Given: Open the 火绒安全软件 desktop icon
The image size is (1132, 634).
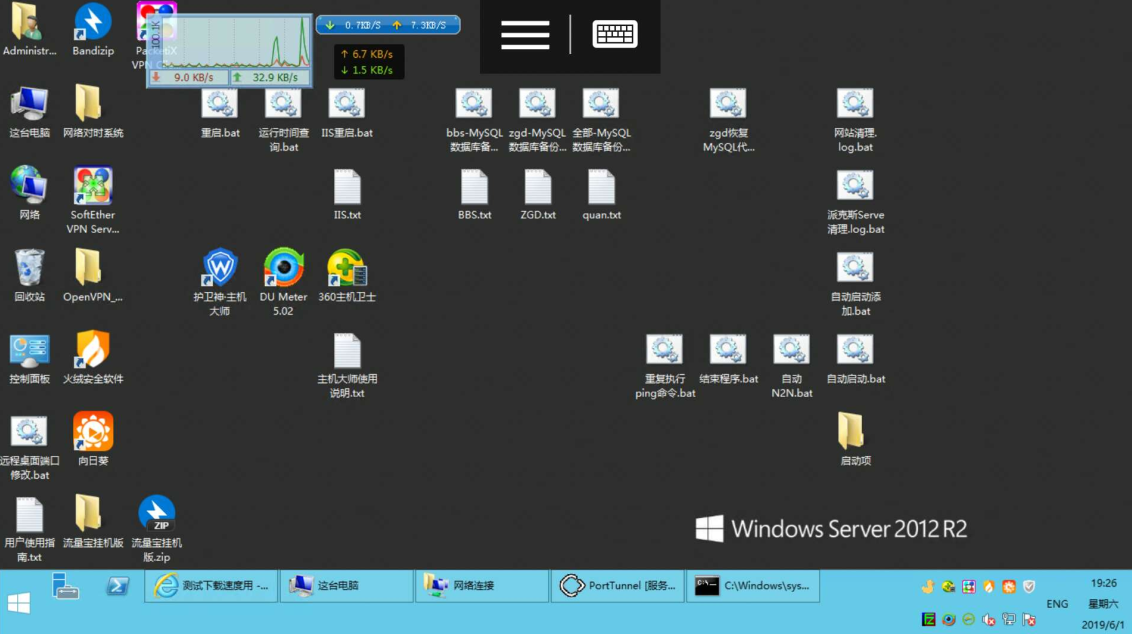Looking at the screenshot, I should (x=93, y=350).
